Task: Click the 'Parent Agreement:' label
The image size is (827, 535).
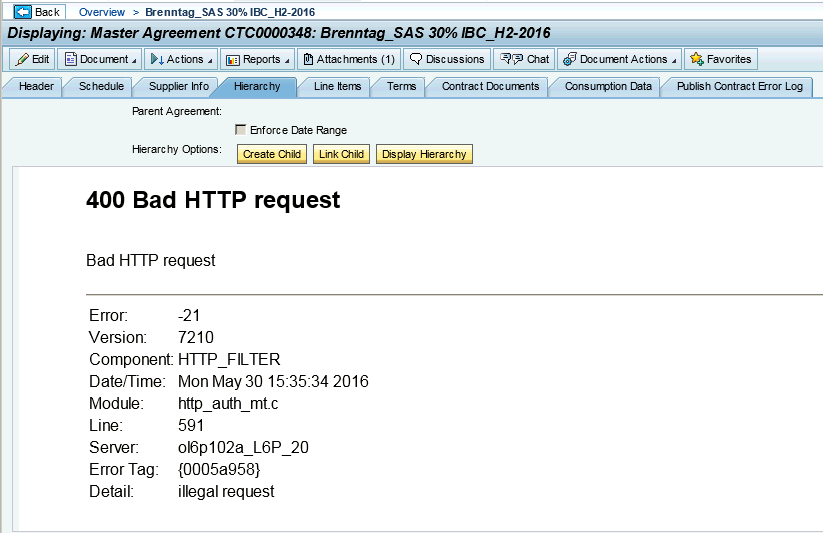Action: [x=177, y=111]
